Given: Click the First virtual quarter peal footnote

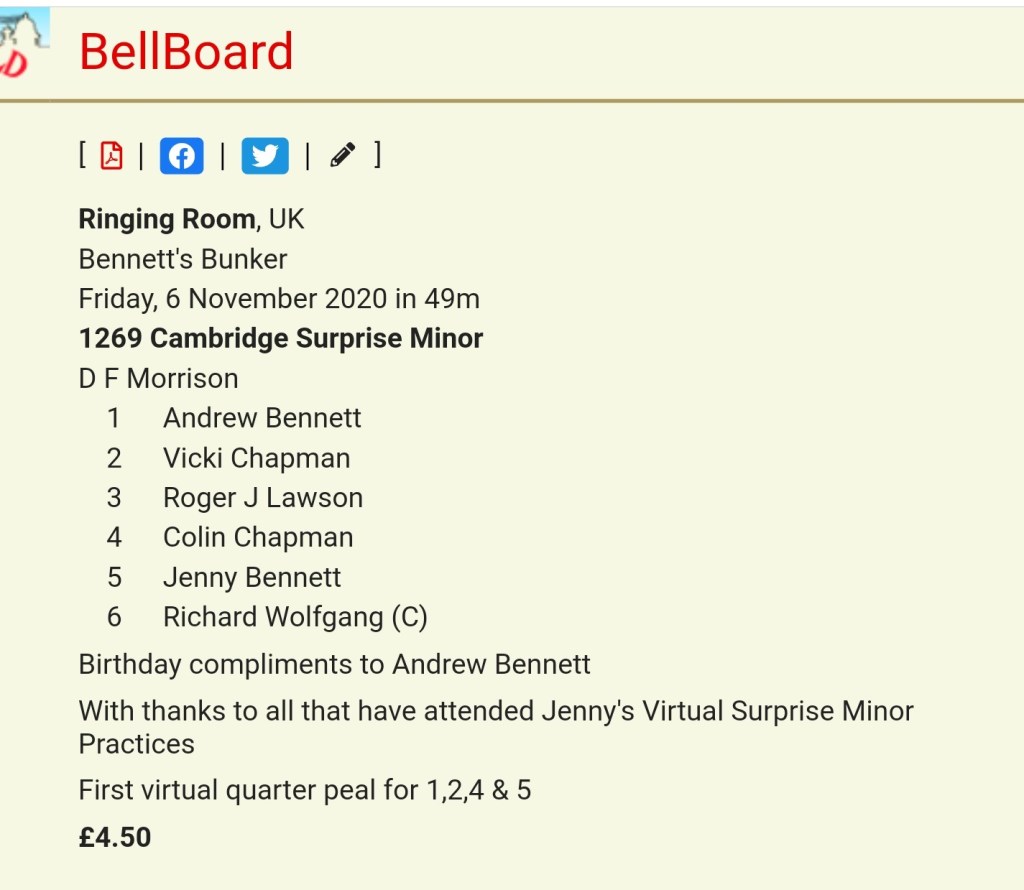Looking at the screenshot, I should tap(305, 791).
